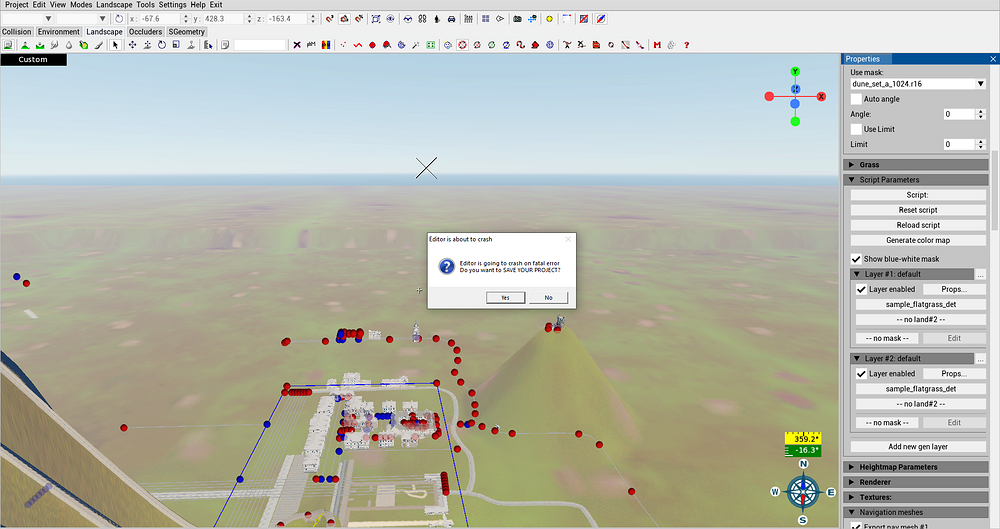
Task: Click the y coordinate field showing 428.3
Action: click(x=223, y=19)
